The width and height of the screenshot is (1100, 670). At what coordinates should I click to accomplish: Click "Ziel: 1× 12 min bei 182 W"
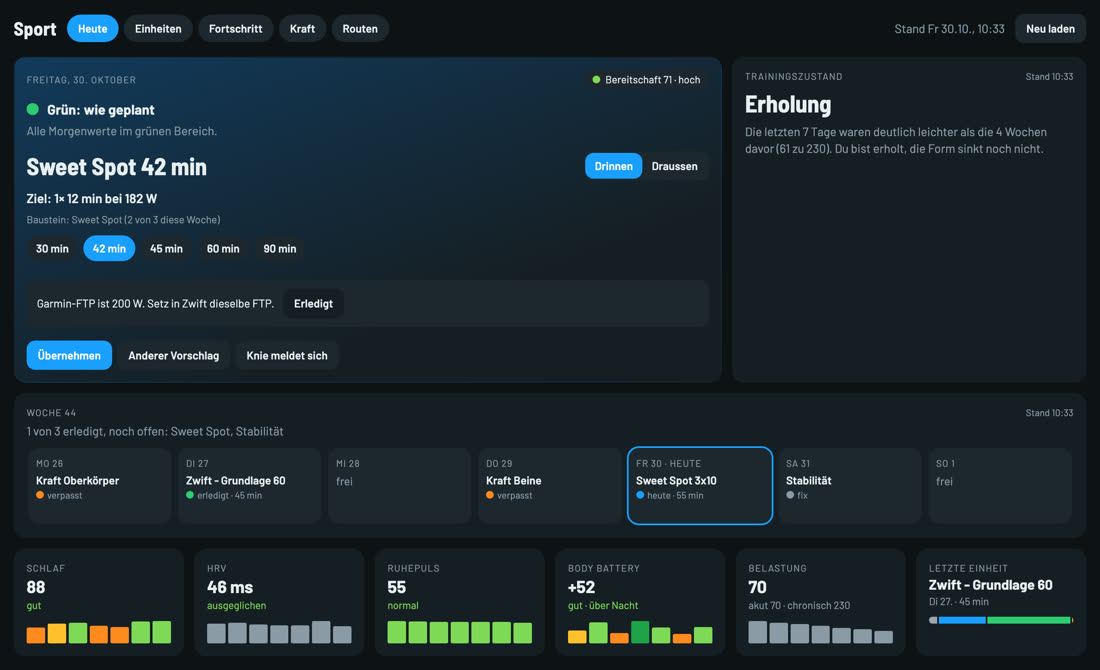[x=92, y=199]
